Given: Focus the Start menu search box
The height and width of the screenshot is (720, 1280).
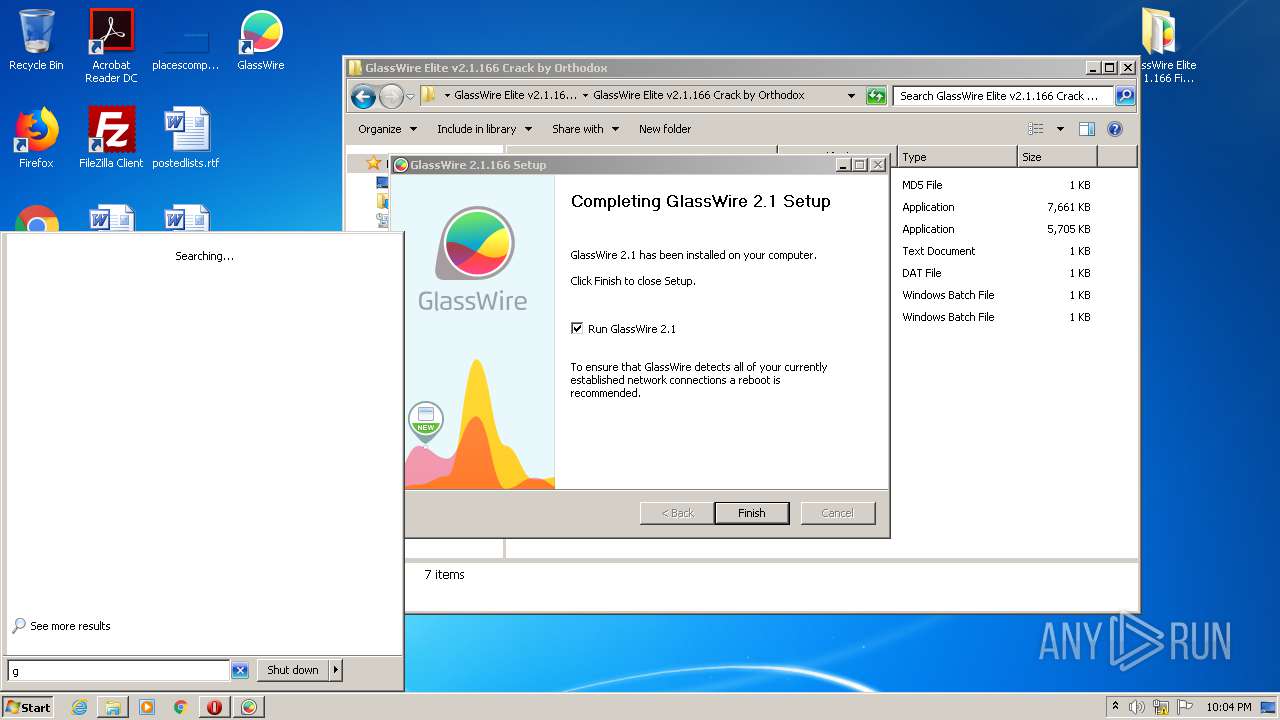Looking at the screenshot, I should pyautogui.click(x=118, y=671).
